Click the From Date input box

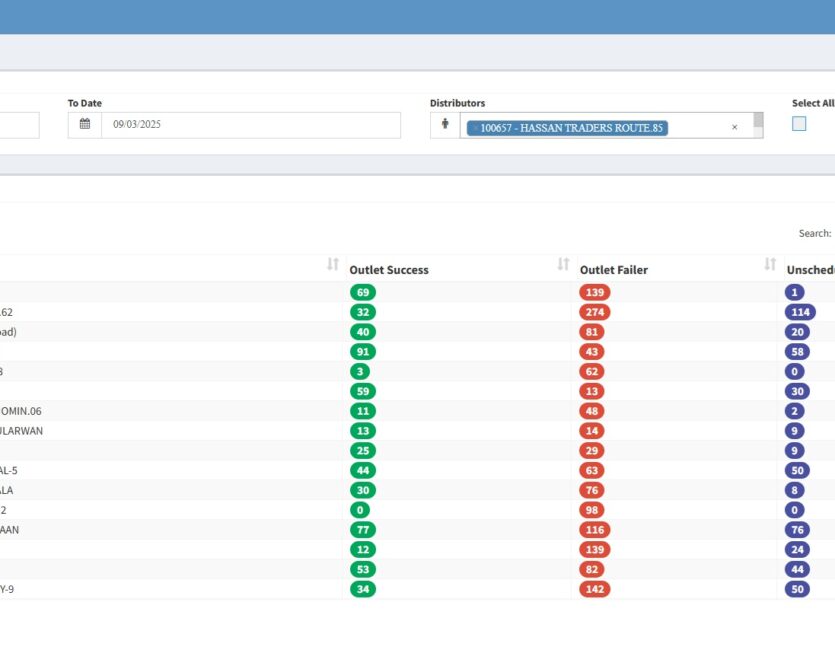coord(18,125)
